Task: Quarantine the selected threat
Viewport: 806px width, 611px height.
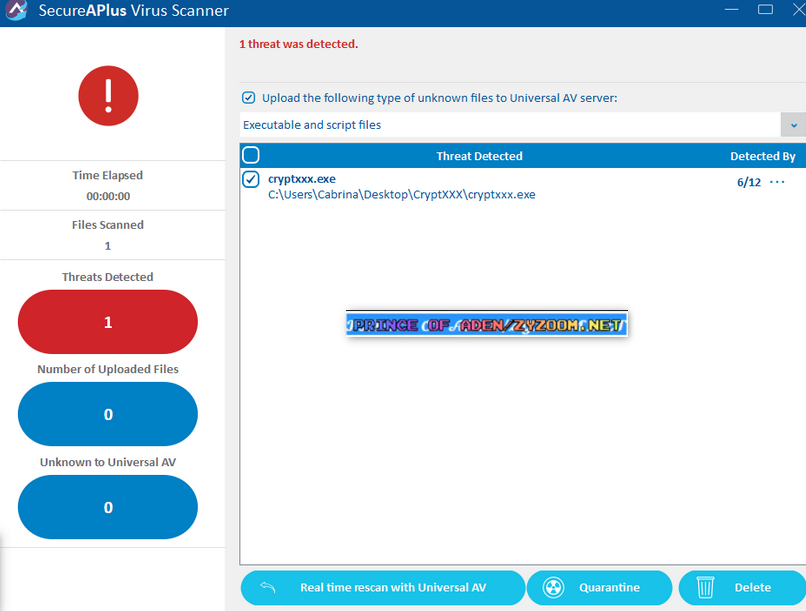Action: click(599, 587)
